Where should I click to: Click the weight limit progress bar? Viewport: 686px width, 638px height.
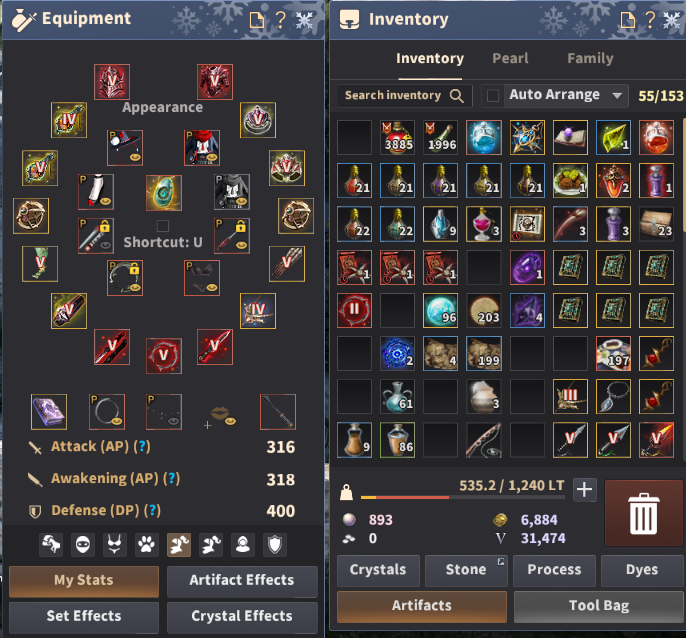(x=463, y=498)
